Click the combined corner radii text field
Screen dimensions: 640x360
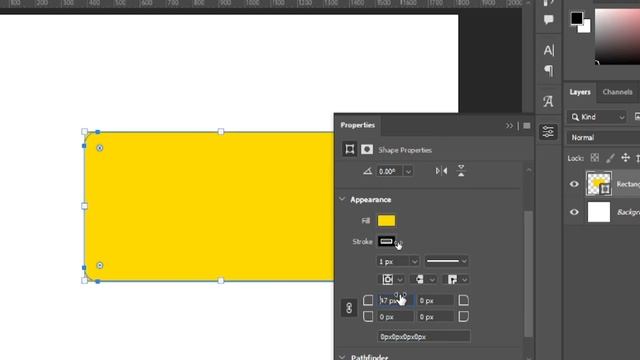(423, 337)
